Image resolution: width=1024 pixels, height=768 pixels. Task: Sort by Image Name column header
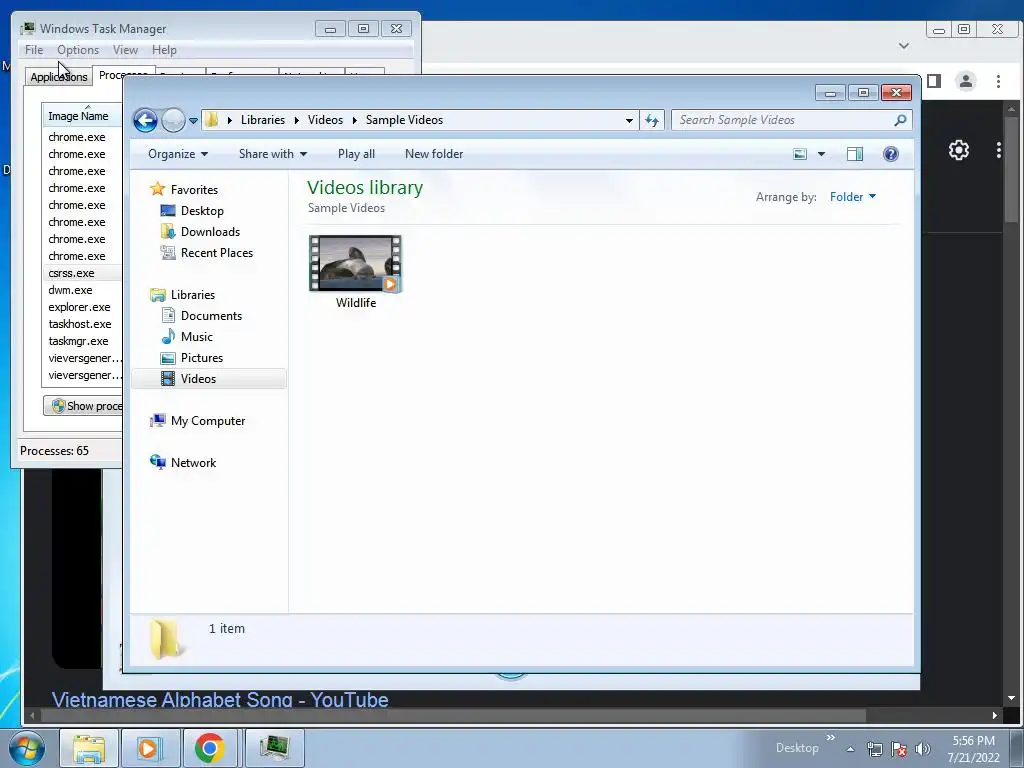click(x=82, y=116)
